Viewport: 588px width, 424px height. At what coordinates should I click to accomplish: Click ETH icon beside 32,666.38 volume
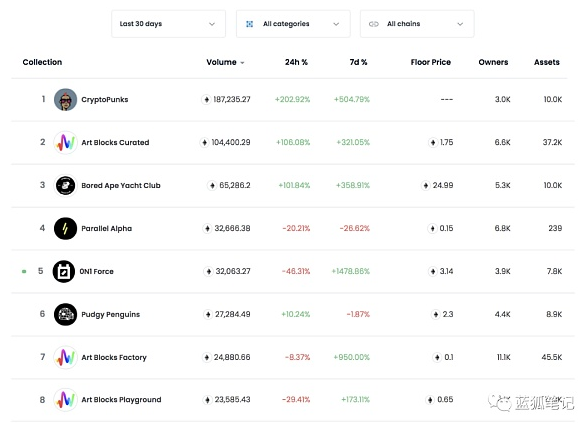point(207,228)
